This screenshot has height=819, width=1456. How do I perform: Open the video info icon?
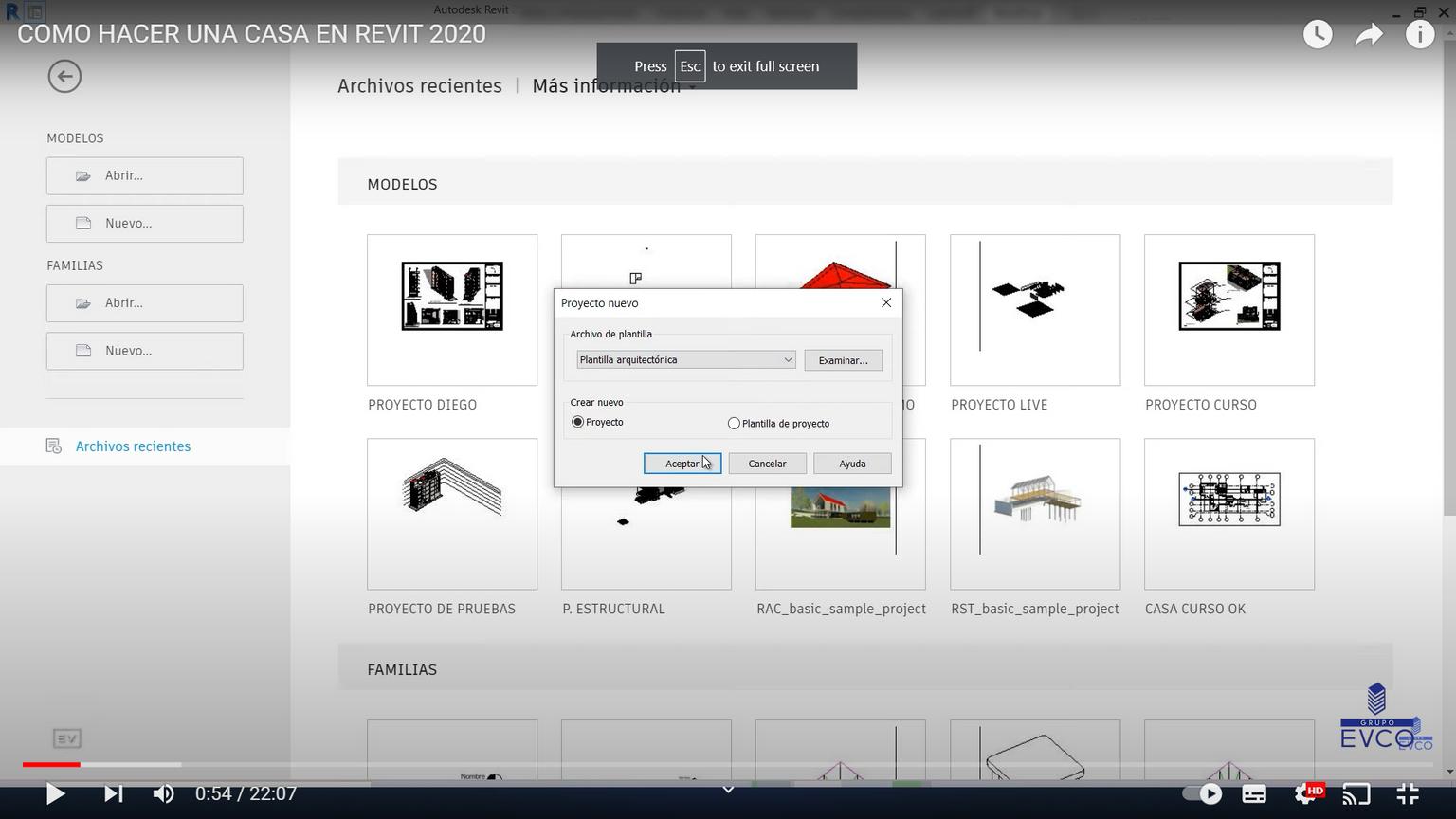(x=1420, y=34)
